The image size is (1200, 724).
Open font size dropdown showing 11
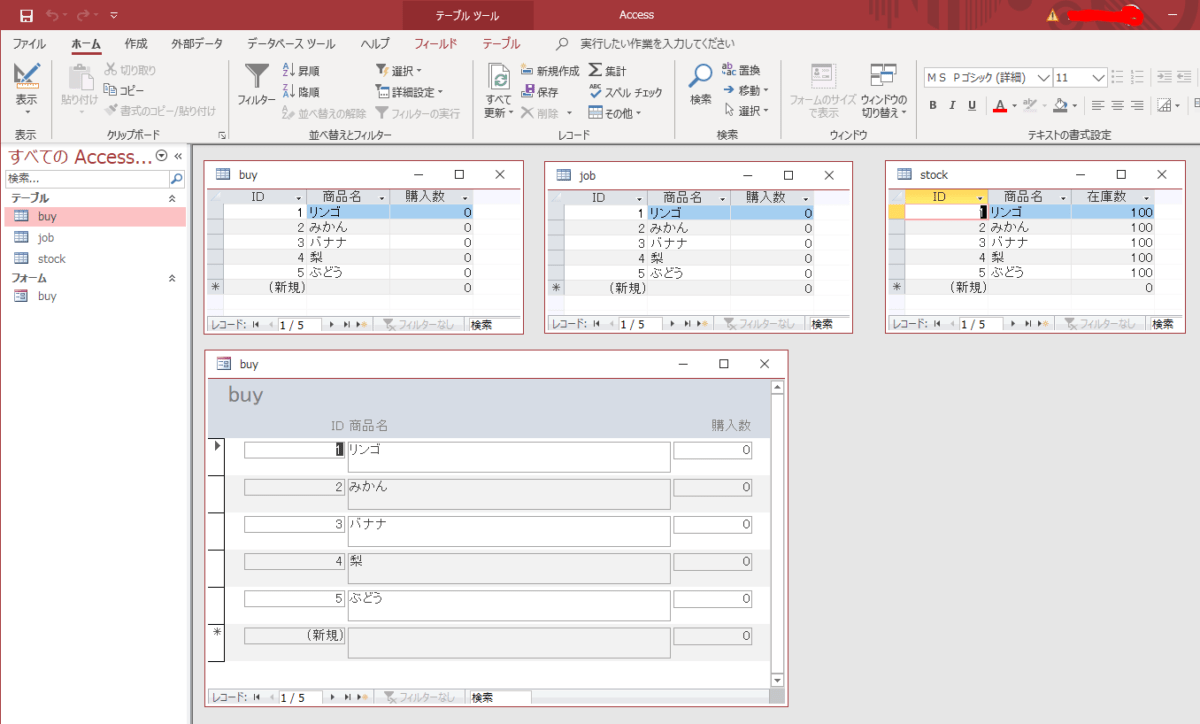[1099, 77]
